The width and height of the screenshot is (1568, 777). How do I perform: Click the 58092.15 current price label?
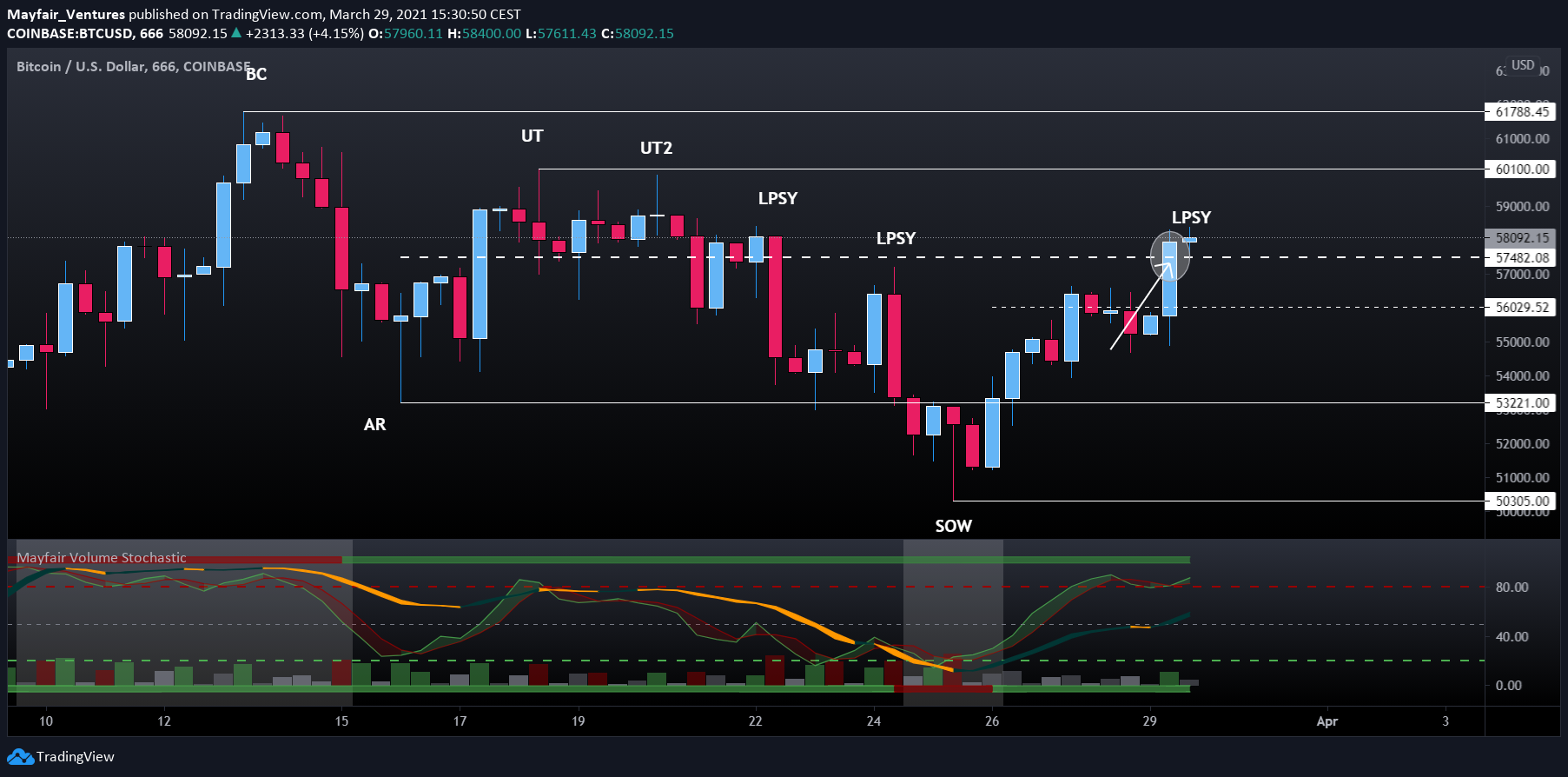1522,237
